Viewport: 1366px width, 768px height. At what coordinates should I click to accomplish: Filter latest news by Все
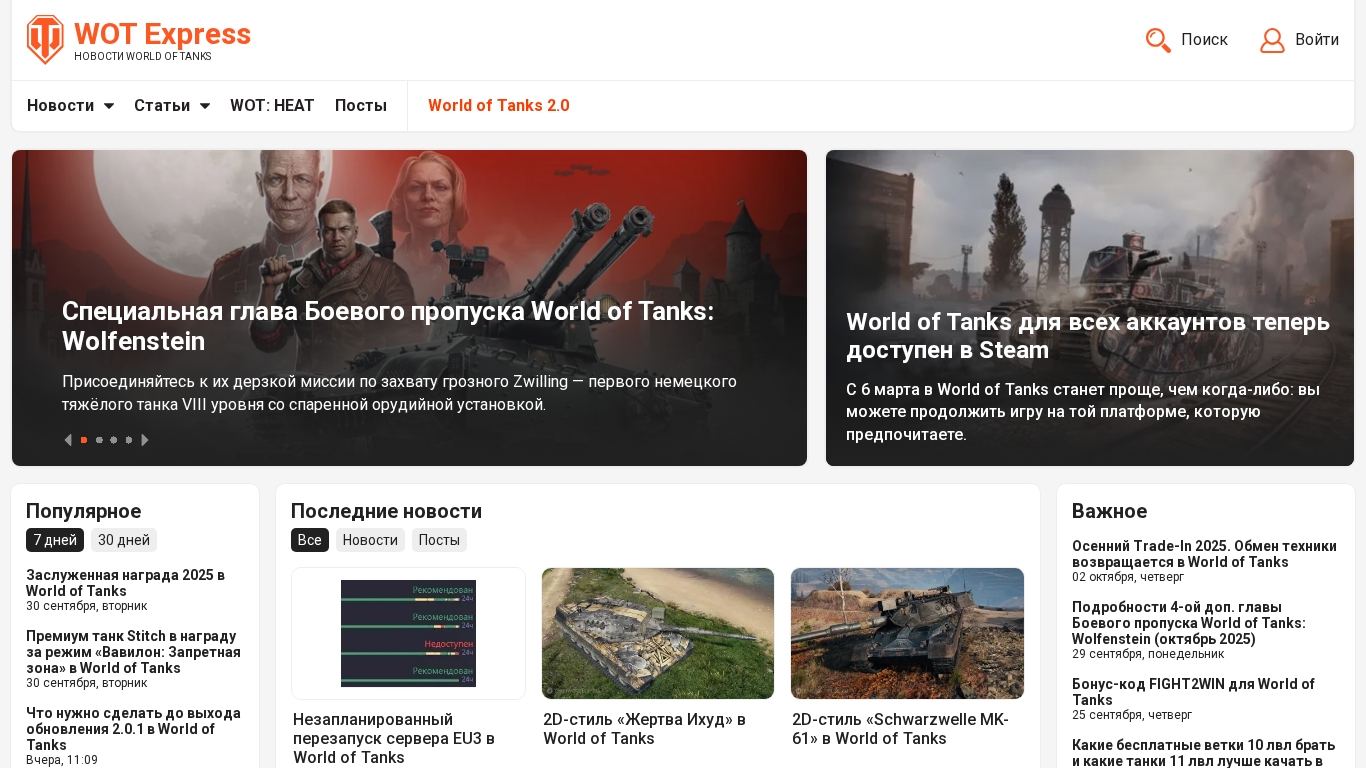[310, 540]
